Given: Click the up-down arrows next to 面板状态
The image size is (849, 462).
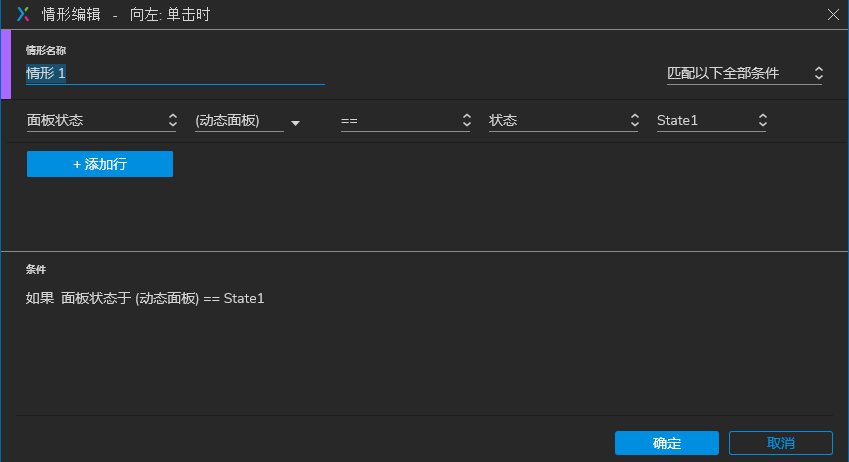Looking at the screenshot, I should click(x=172, y=120).
